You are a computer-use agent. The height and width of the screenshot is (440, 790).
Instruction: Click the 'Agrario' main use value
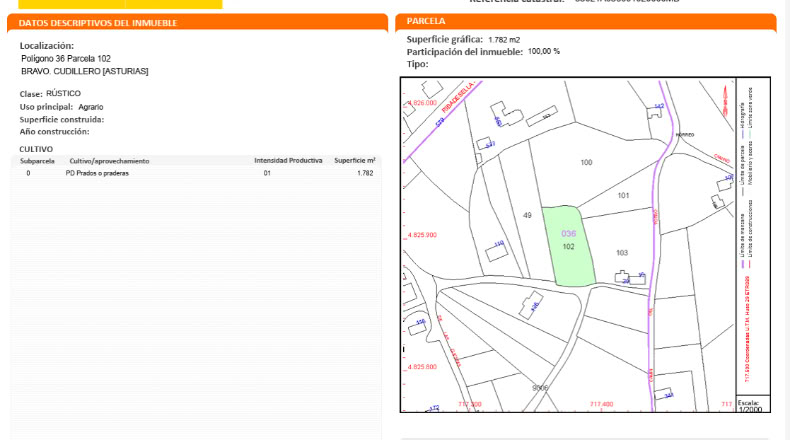coord(91,107)
